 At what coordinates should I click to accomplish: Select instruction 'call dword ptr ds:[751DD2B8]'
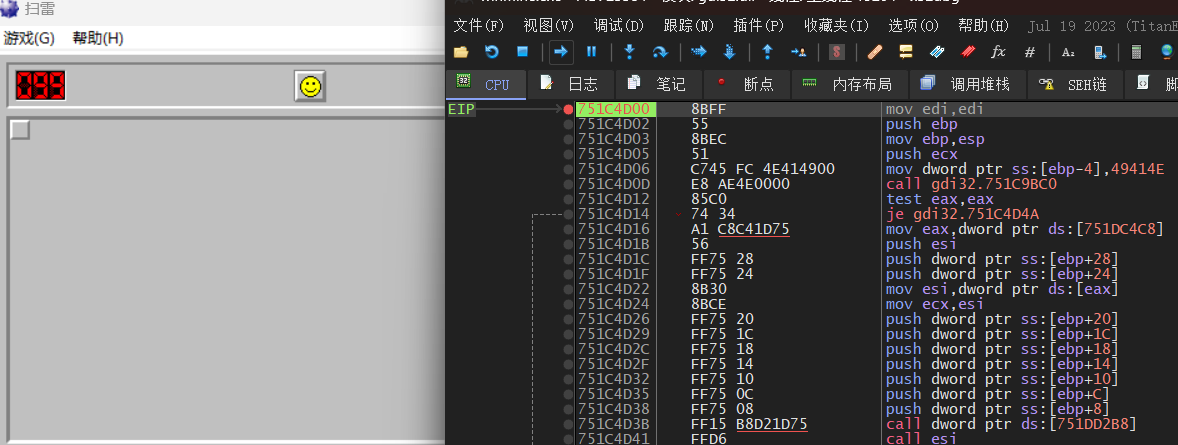tap(1011, 424)
